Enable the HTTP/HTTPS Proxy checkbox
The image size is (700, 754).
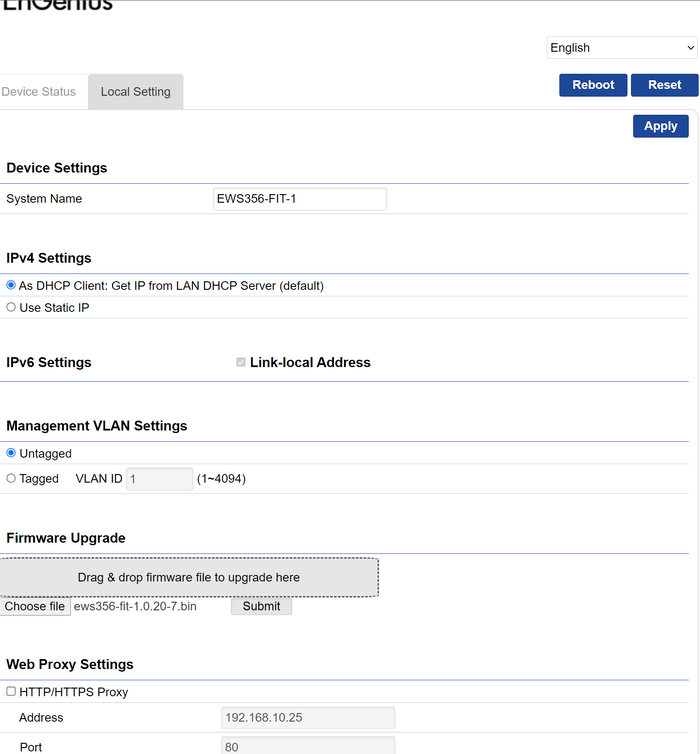pos(11,692)
